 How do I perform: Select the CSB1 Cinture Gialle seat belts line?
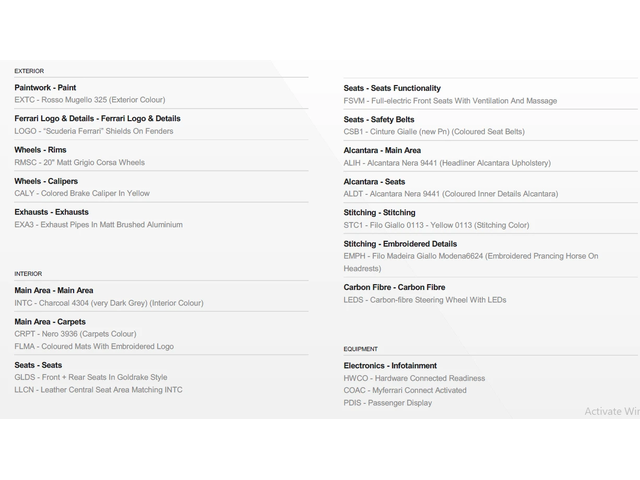click(x=434, y=131)
